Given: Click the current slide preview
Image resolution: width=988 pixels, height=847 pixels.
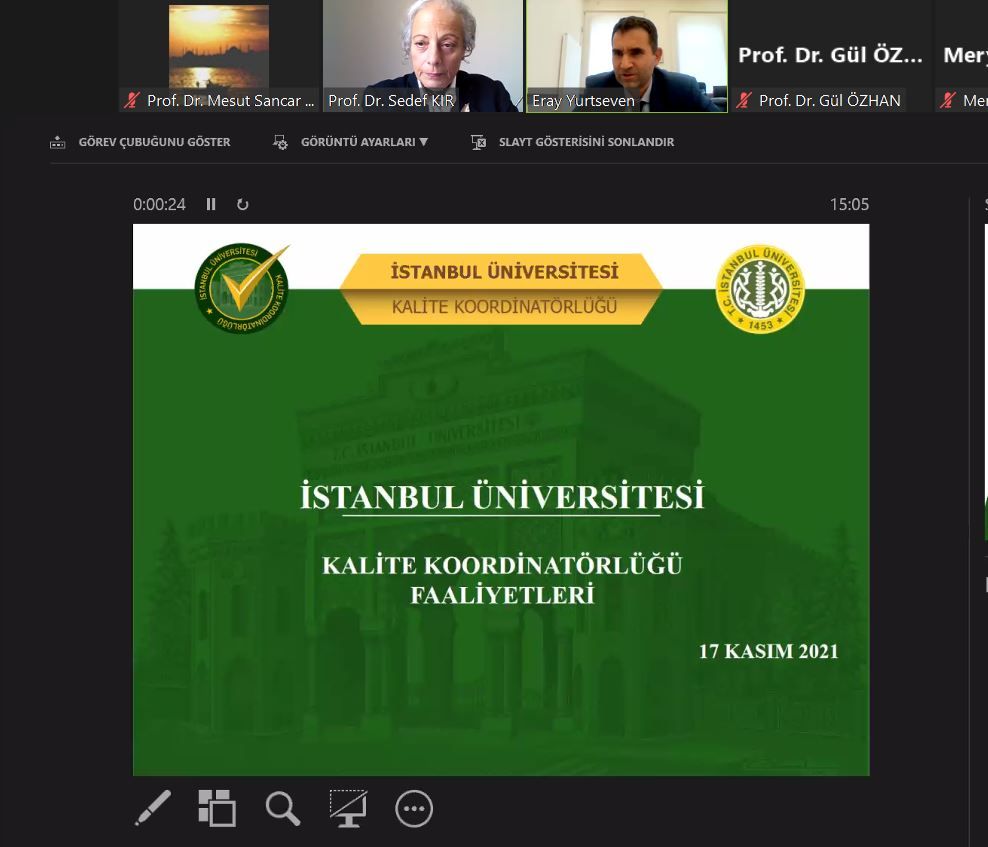Looking at the screenshot, I should [x=501, y=499].
